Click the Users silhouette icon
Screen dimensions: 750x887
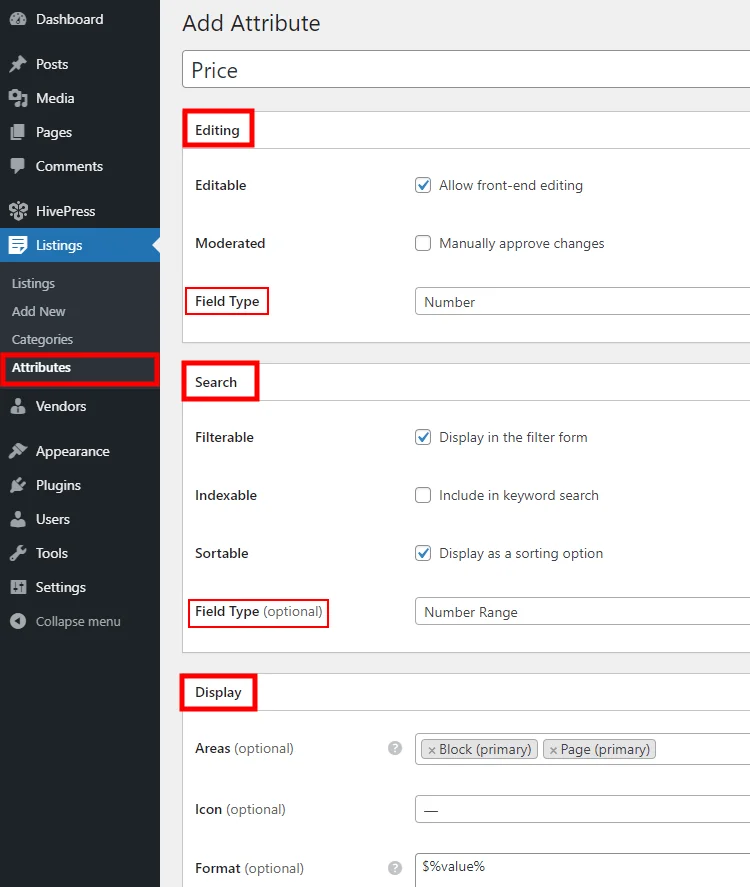(x=18, y=519)
